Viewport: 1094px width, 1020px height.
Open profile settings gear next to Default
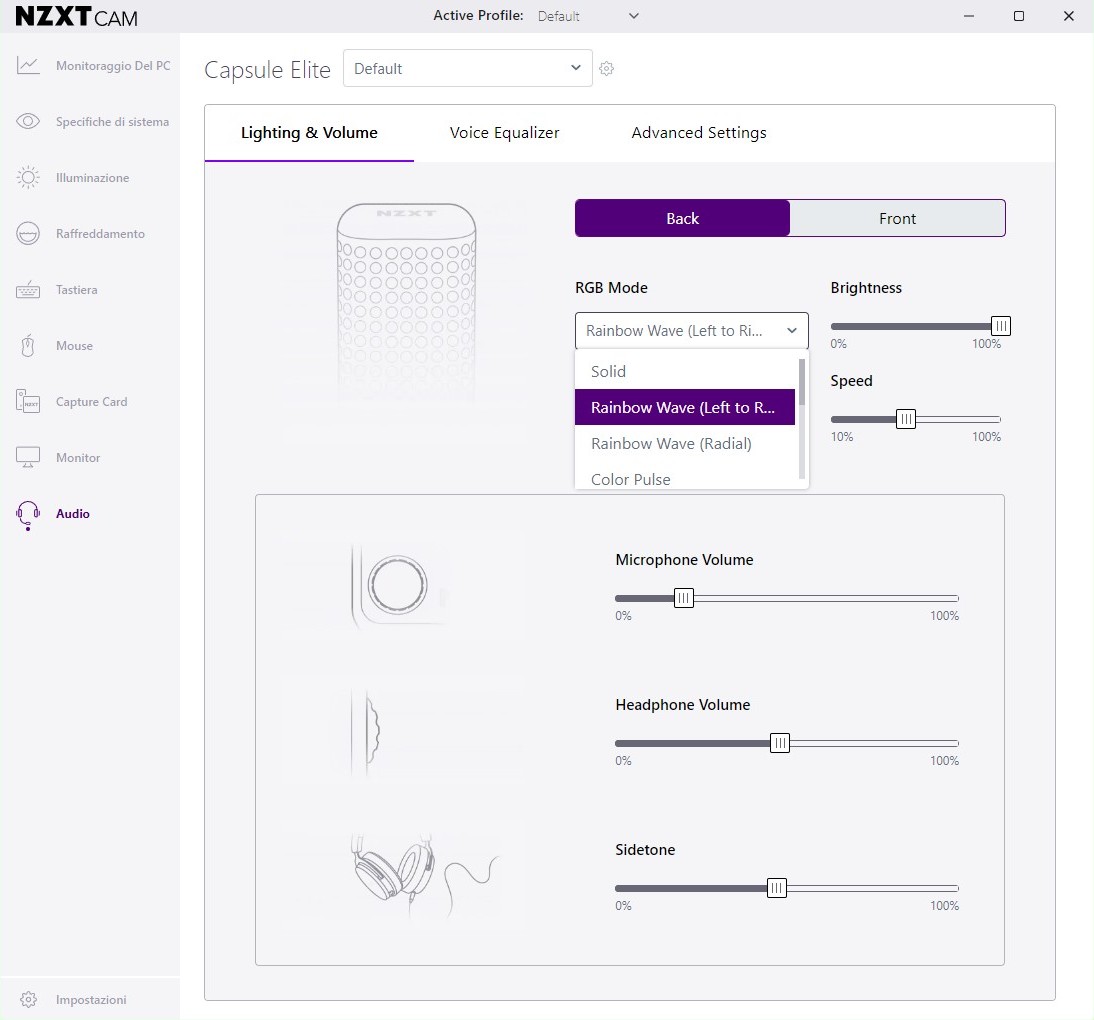(606, 69)
